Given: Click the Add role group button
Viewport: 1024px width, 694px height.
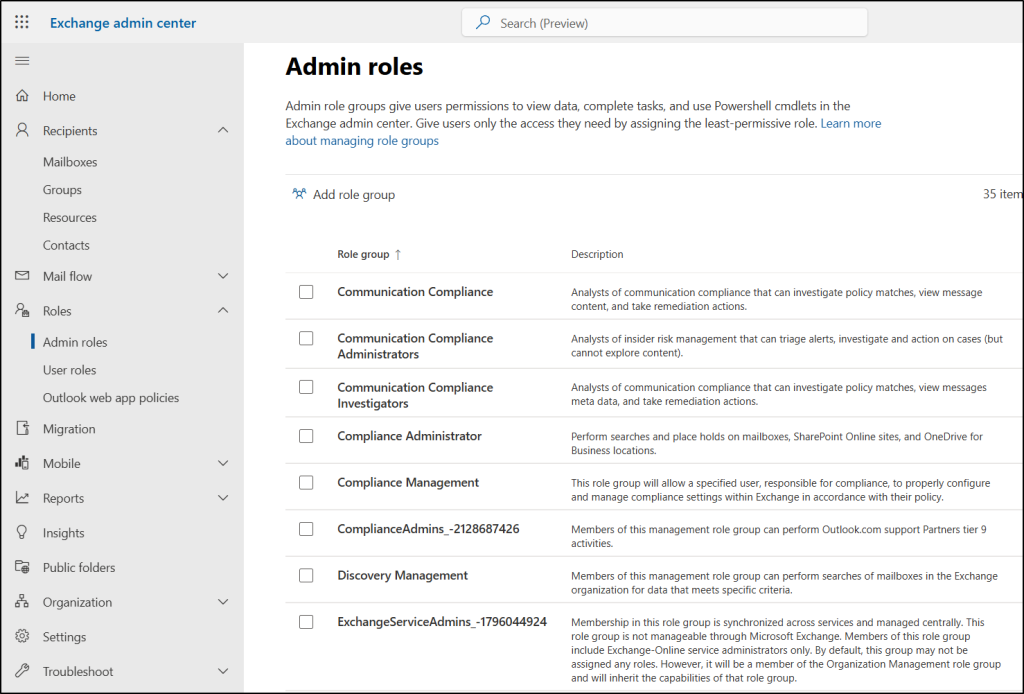Looking at the screenshot, I should pos(344,195).
